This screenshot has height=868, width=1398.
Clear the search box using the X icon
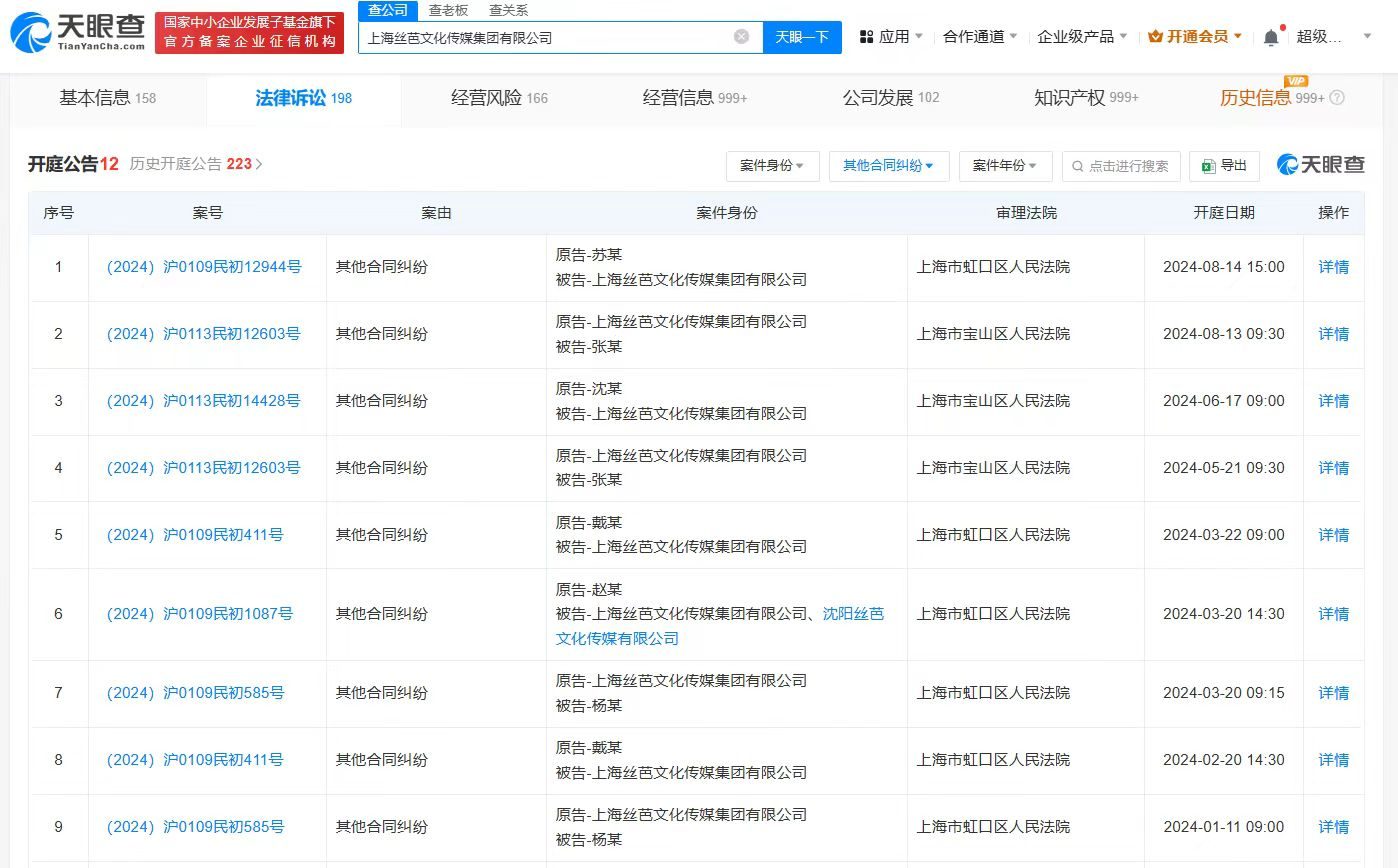741,36
